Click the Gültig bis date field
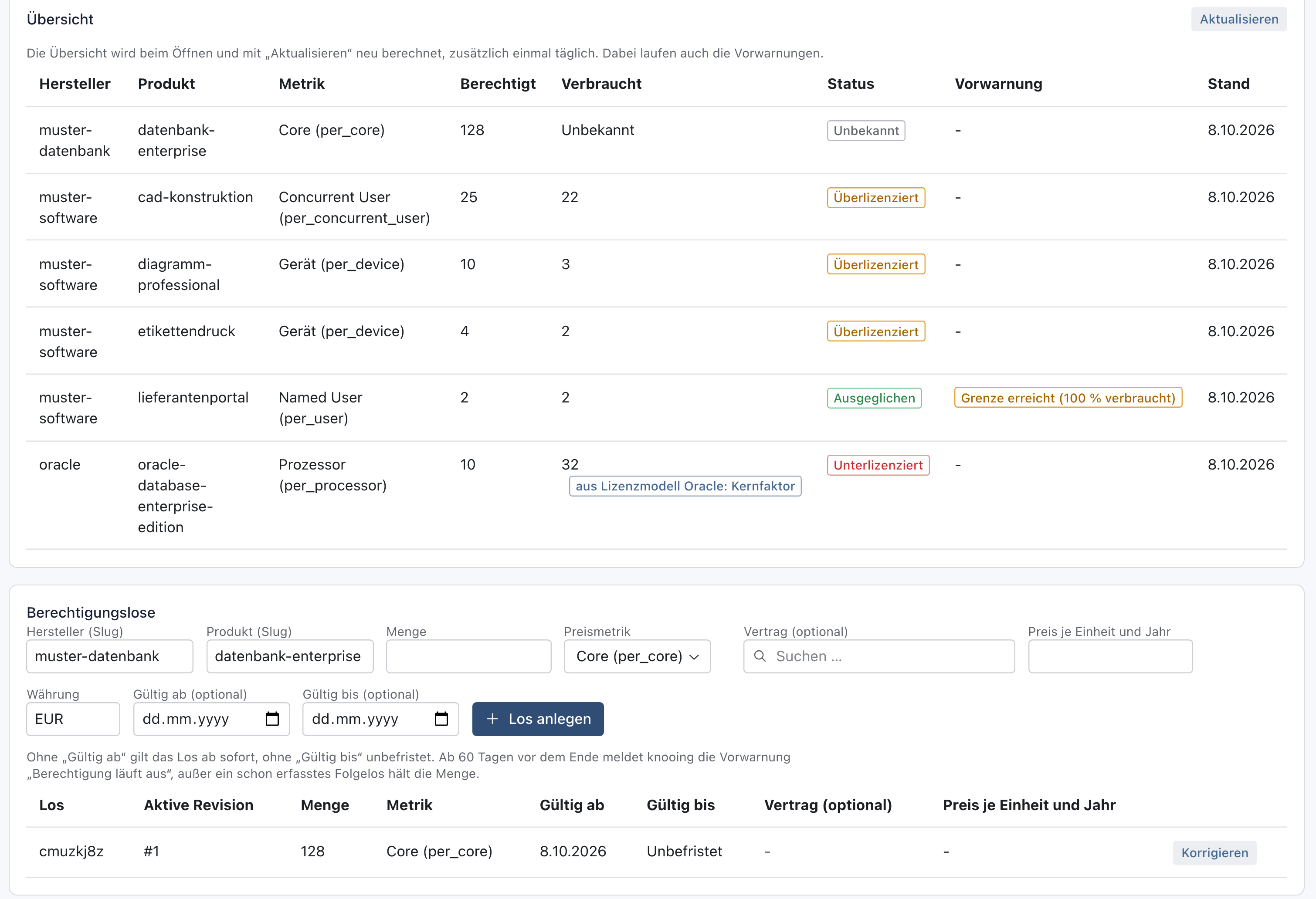Viewport: 1316px width, 899px height. click(x=380, y=719)
